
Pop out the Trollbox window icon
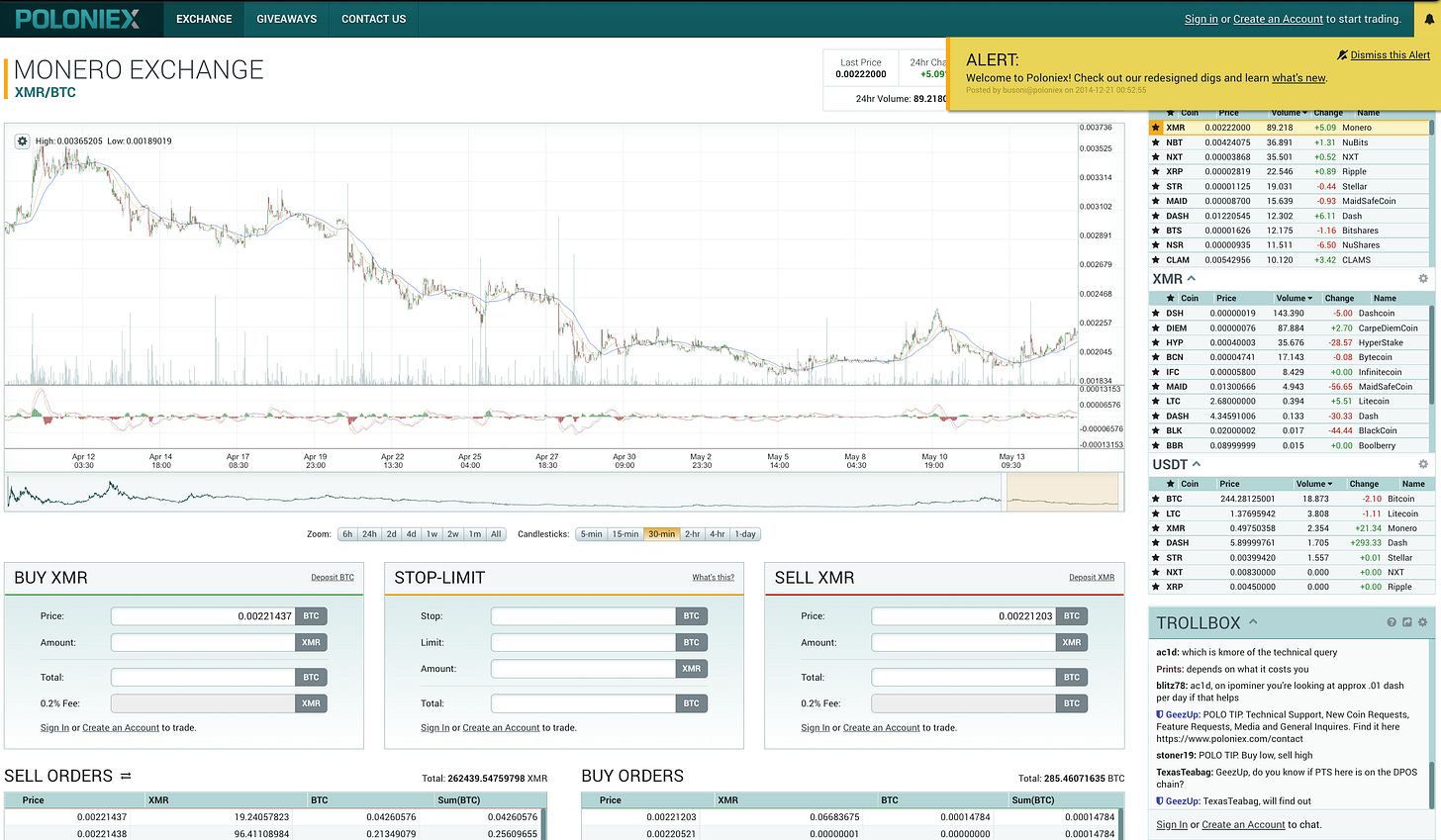pyautogui.click(x=1407, y=622)
